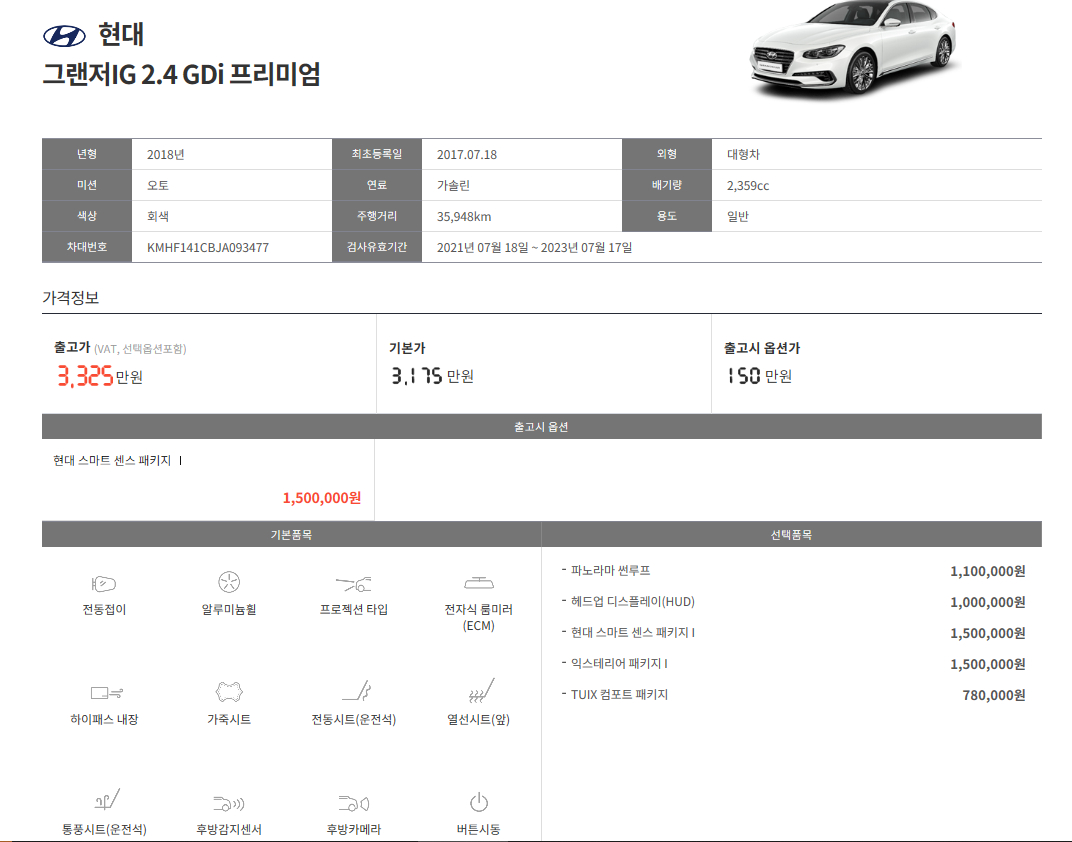Click the 780,000원 TUIX price

click(x=994, y=695)
